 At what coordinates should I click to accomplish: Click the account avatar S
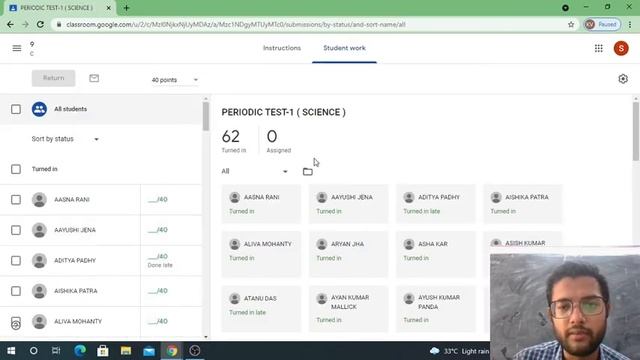(x=621, y=48)
